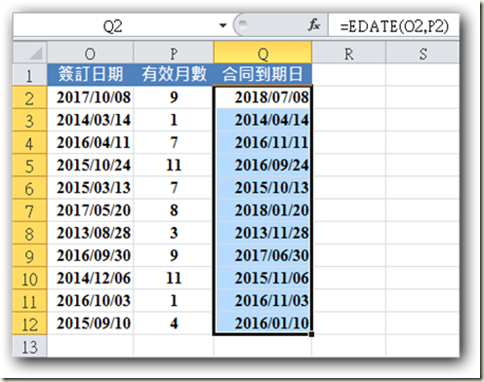The width and height of the screenshot is (484, 382).
Task: Click the fx insert function icon
Action: pyautogui.click(x=314, y=25)
